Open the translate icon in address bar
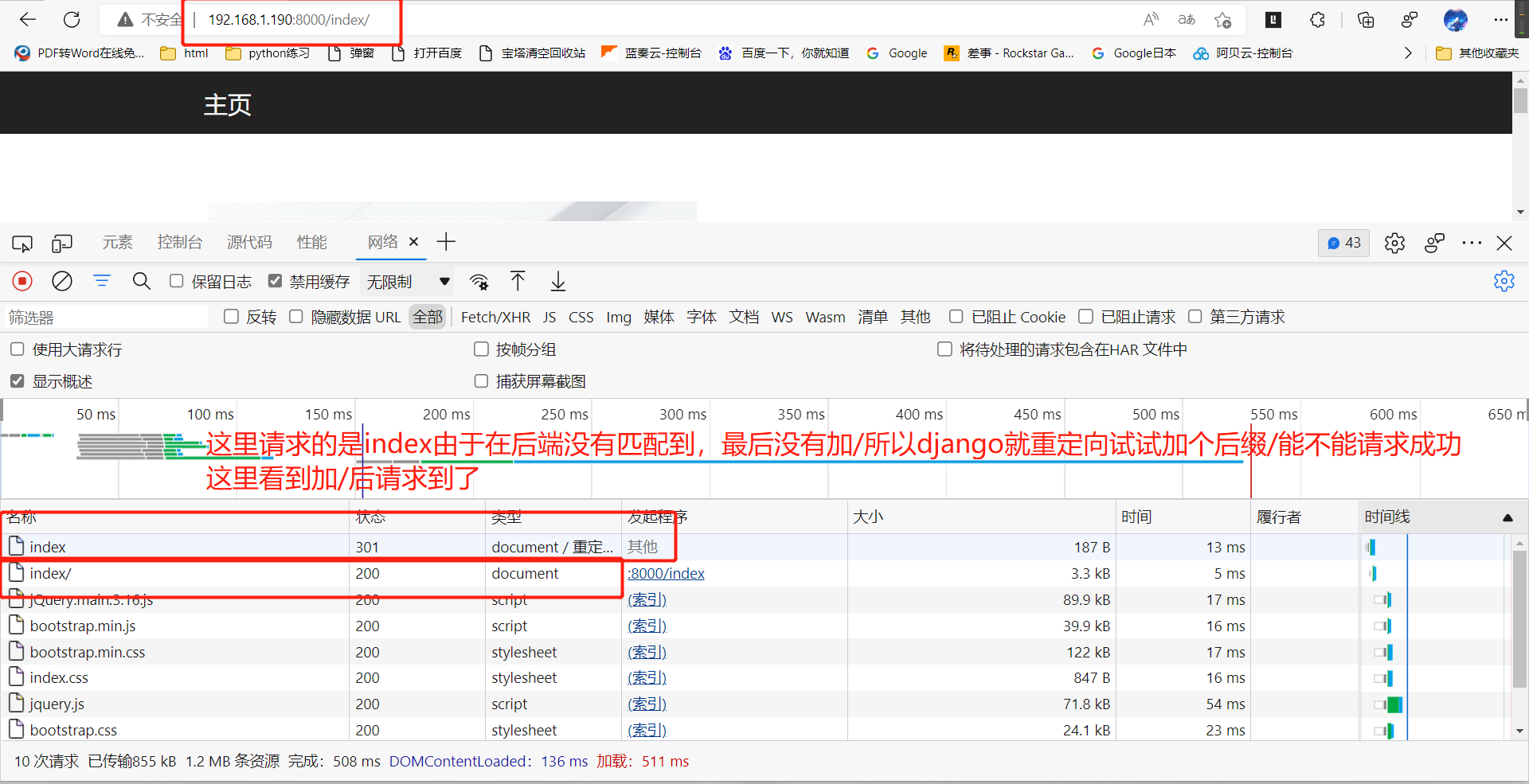Screen dimensions: 1529x784 click(x=1187, y=19)
